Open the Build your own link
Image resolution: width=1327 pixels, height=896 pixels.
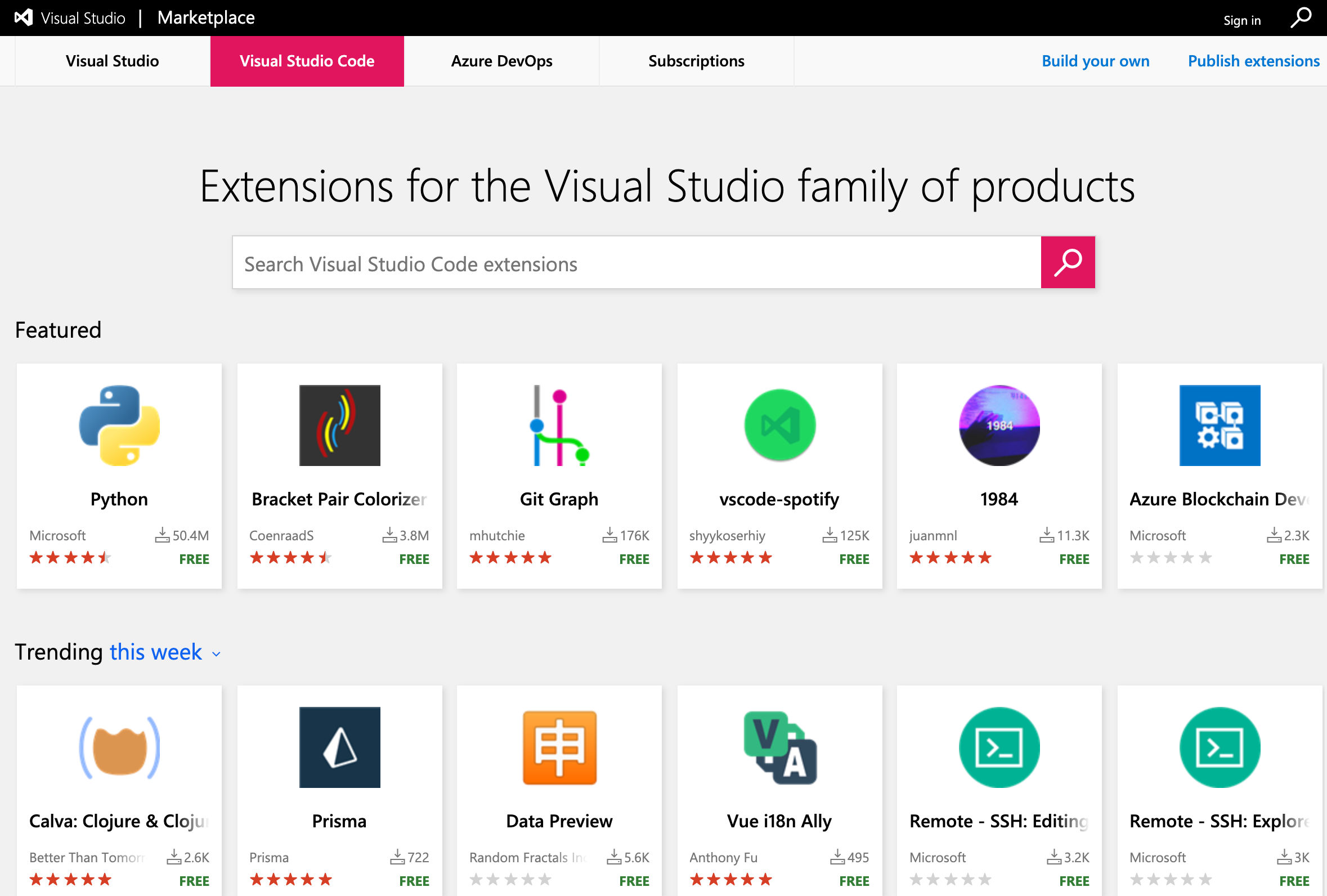pyautogui.click(x=1096, y=61)
